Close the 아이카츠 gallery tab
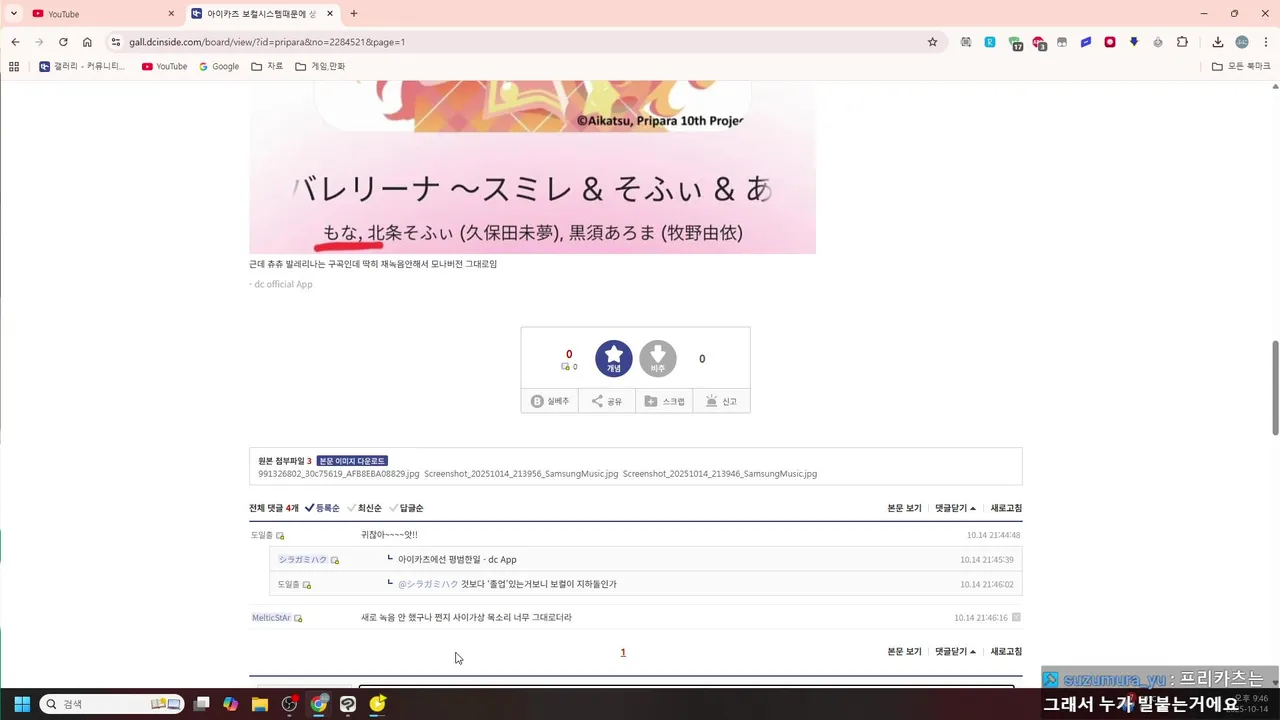 click(330, 14)
